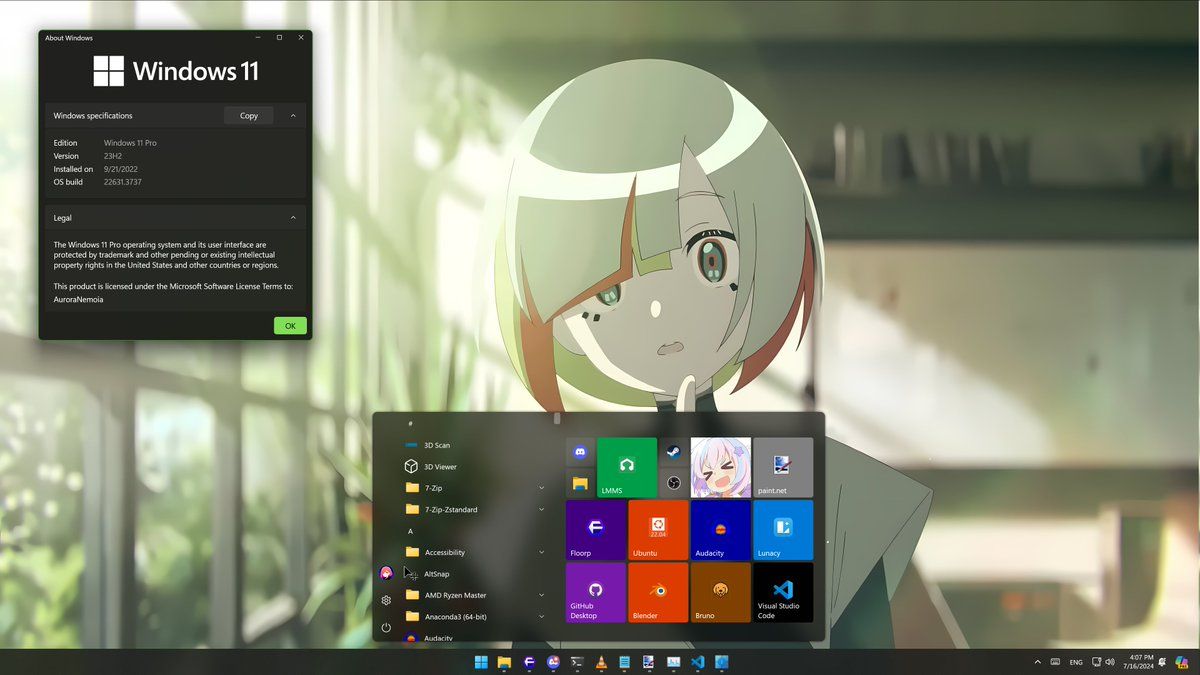Open the Blender tile

(658, 592)
